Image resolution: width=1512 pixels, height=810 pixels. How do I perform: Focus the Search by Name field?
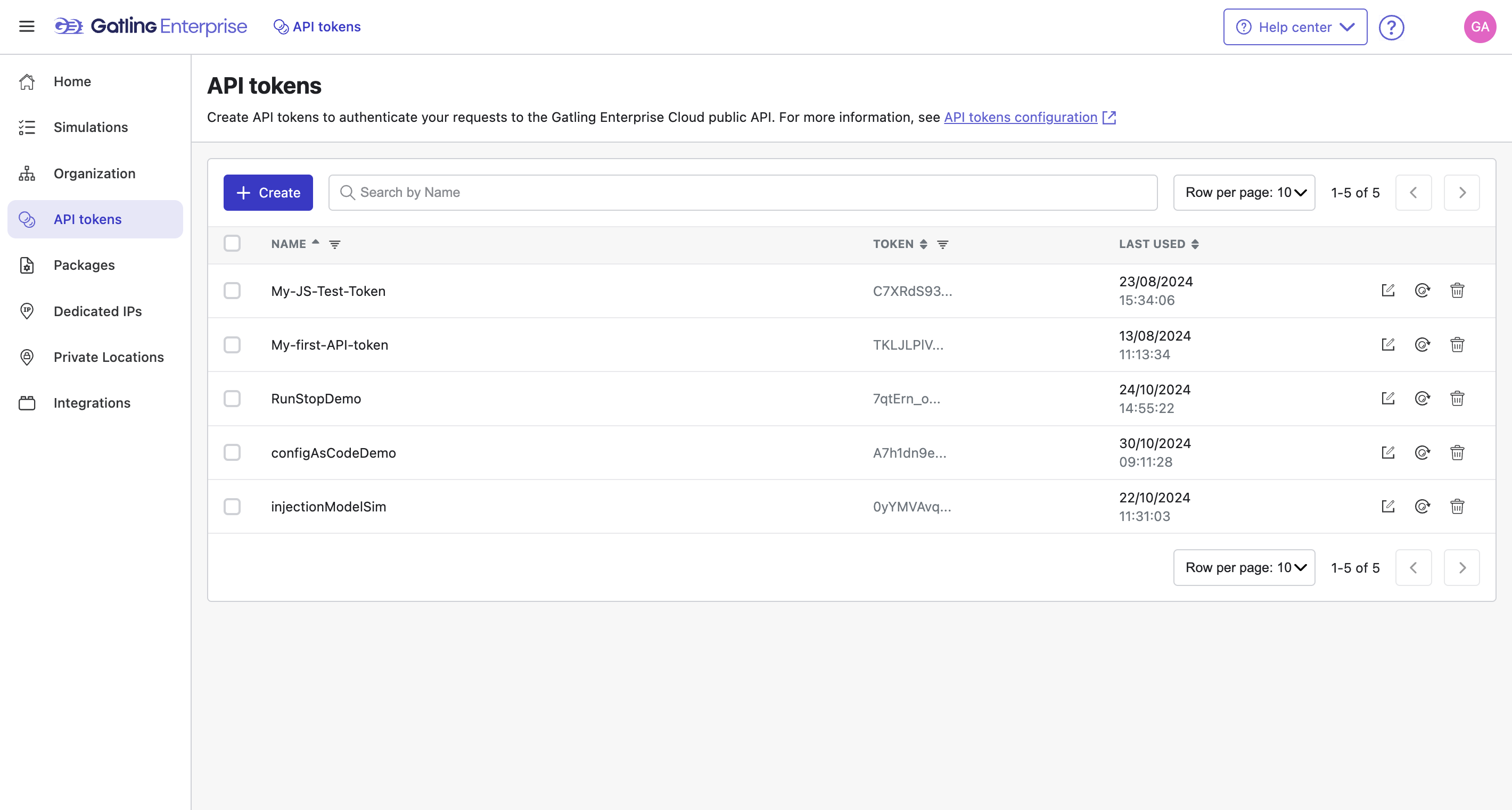[743, 192]
